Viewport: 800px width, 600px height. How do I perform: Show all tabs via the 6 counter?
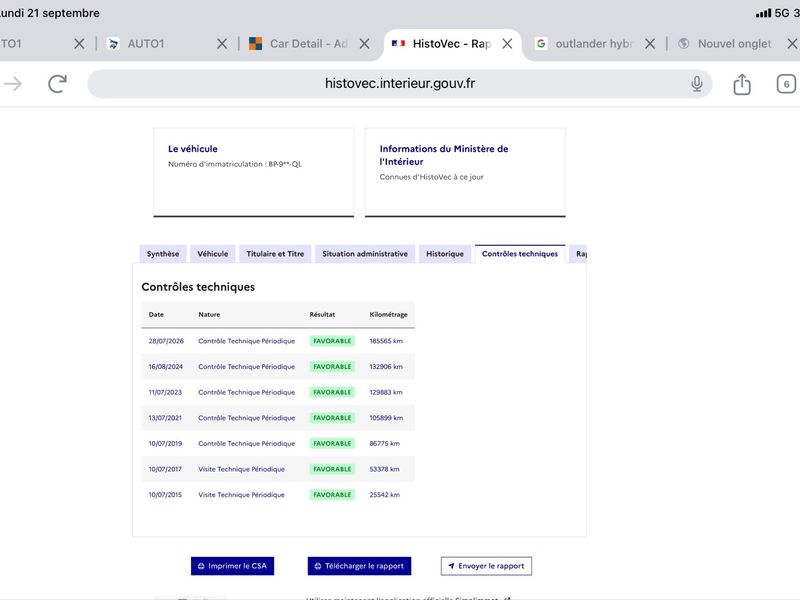[x=786, y=84]
